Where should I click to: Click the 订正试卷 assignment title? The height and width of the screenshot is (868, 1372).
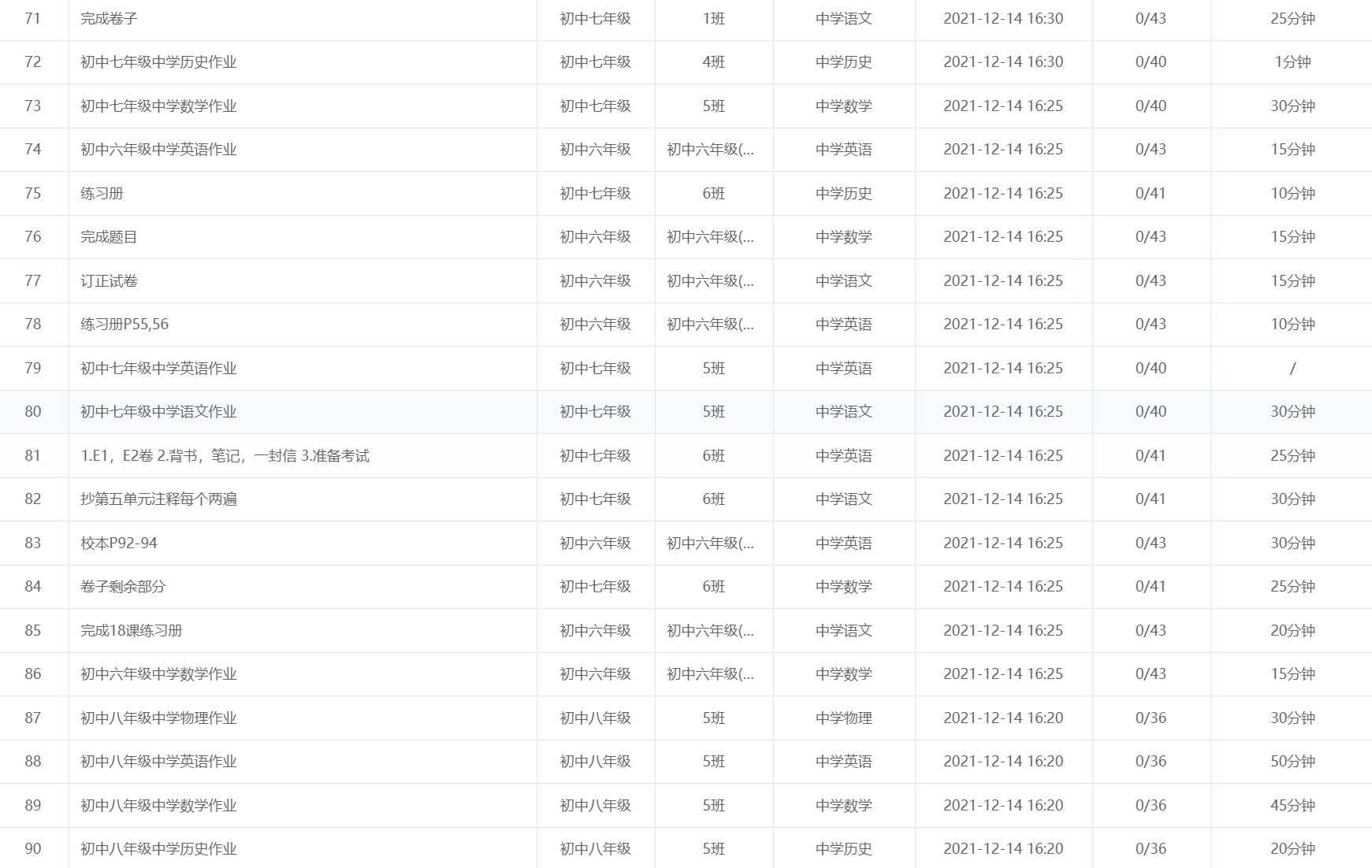[109, 280]
